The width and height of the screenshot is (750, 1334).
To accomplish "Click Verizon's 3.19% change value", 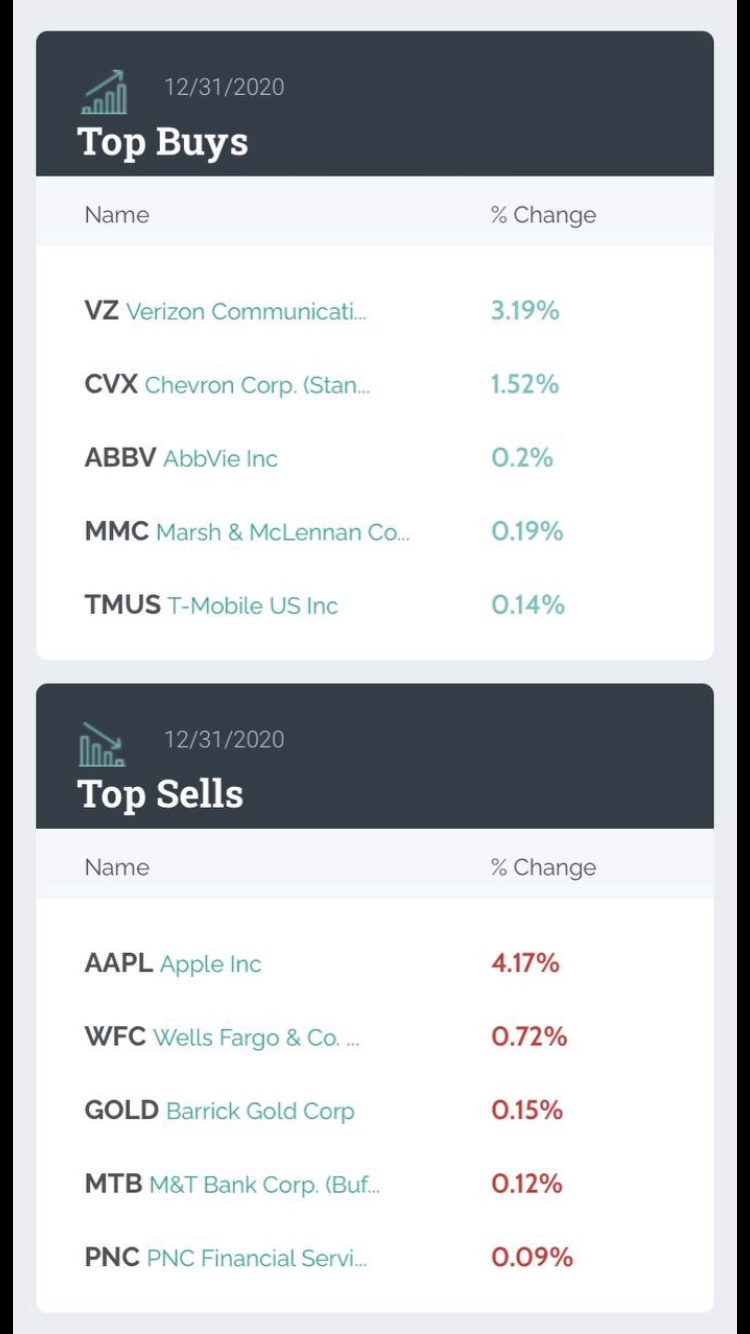I will click(525, 311).
